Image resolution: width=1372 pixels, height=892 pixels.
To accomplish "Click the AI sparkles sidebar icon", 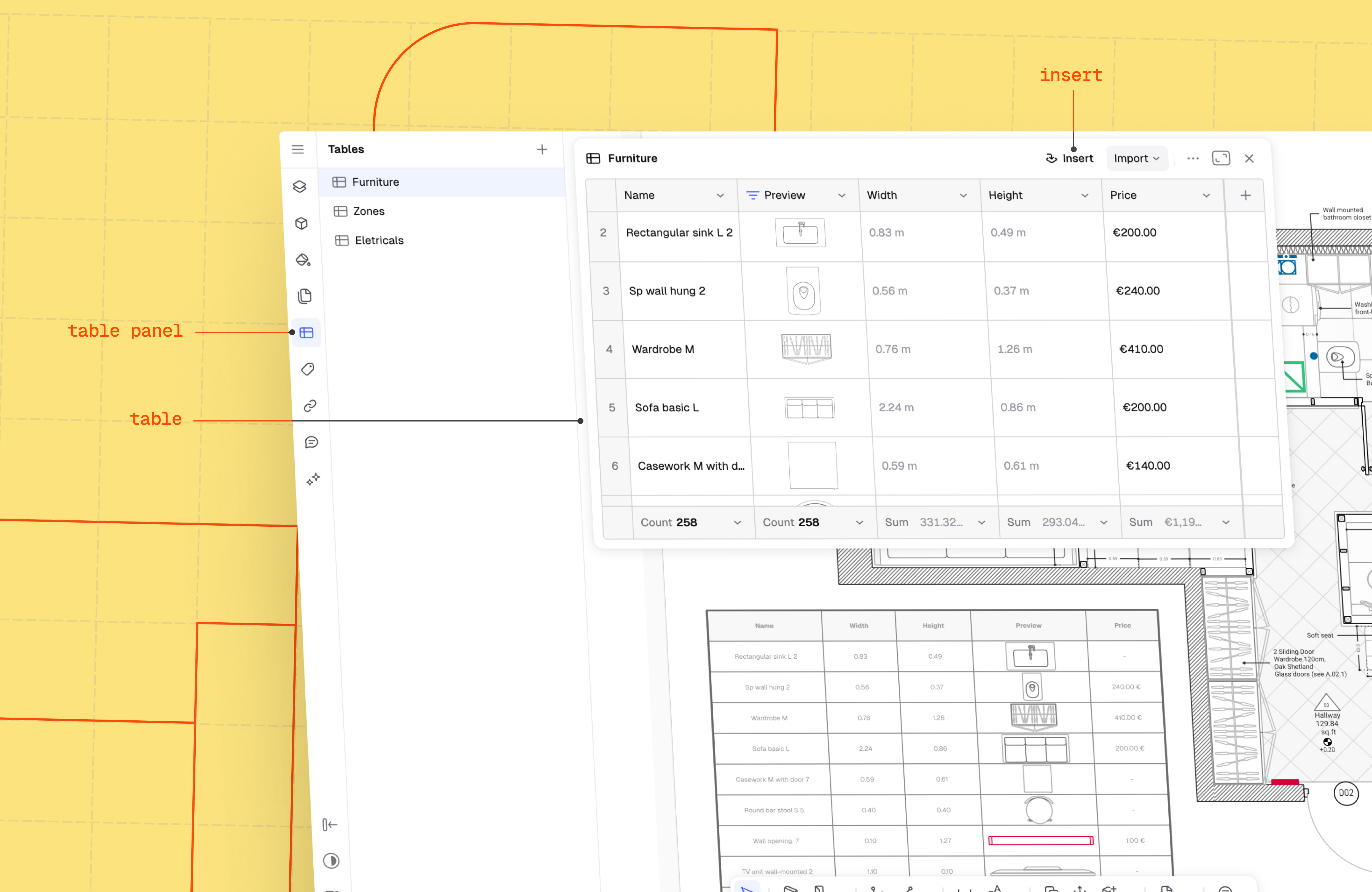I will point(313,479).
